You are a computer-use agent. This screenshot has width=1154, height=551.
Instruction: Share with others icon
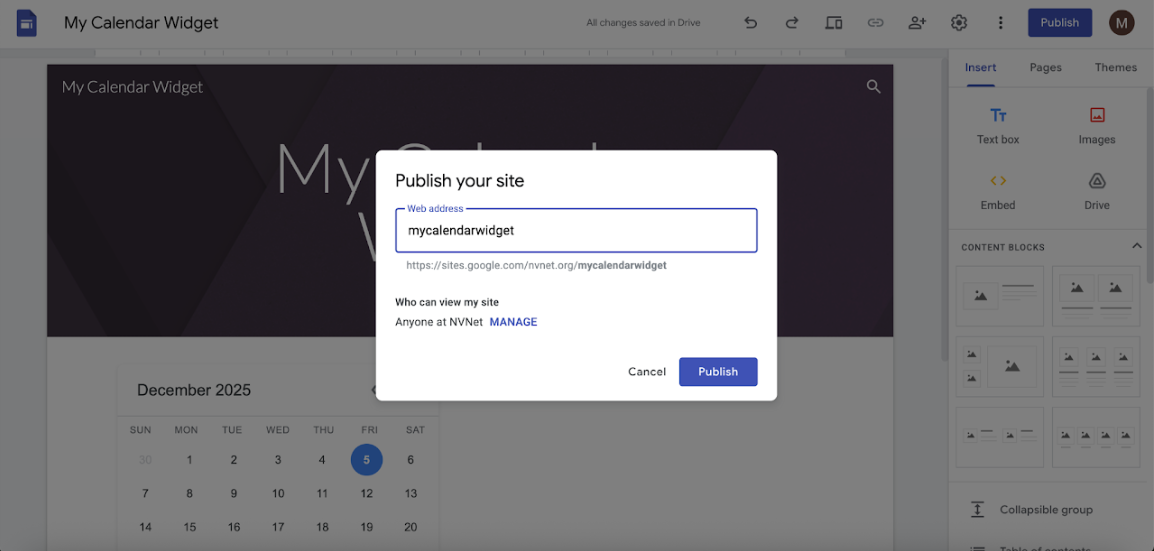[x=916, y=23]
